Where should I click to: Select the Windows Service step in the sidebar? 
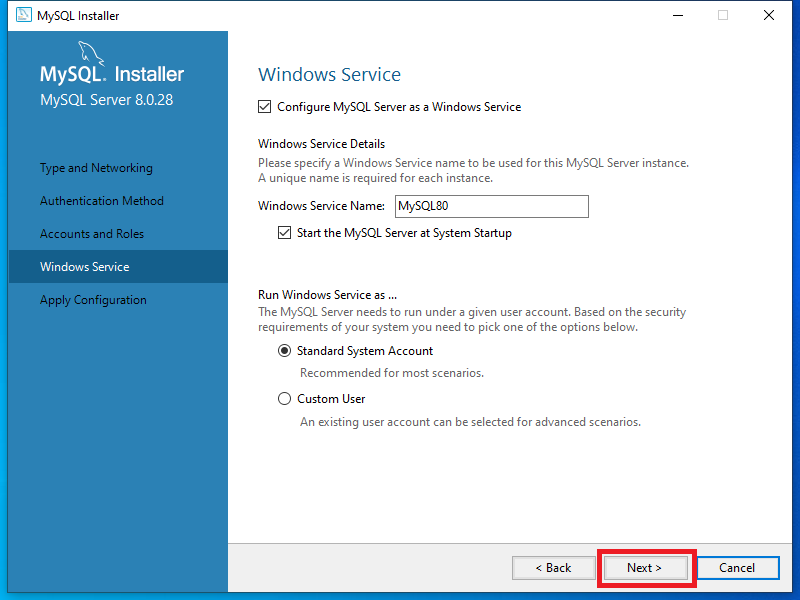coord(118,266)
